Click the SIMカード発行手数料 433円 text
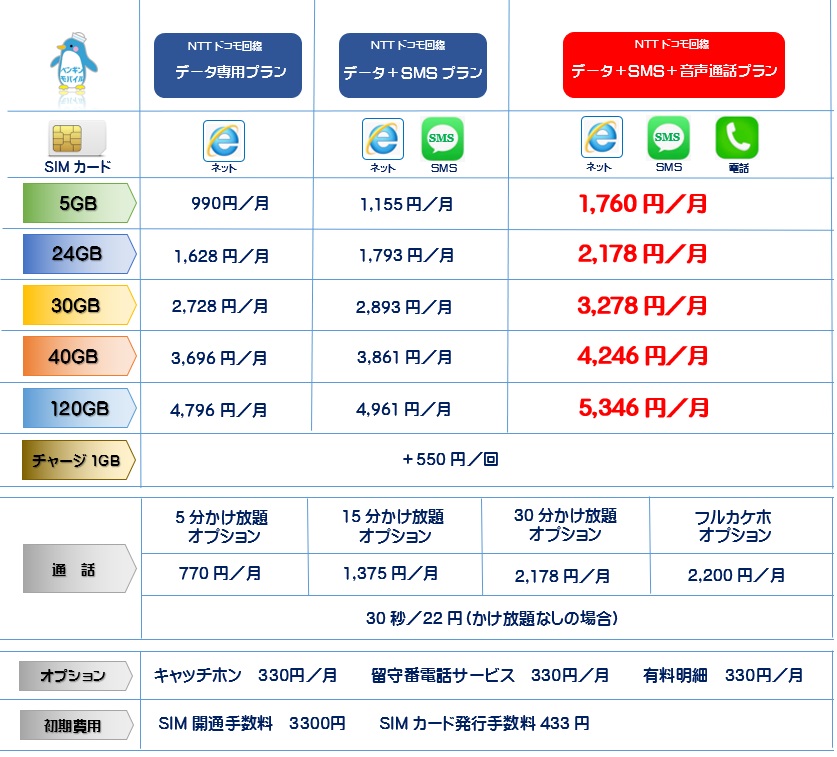The image size is (837, 757). (485, 723)
